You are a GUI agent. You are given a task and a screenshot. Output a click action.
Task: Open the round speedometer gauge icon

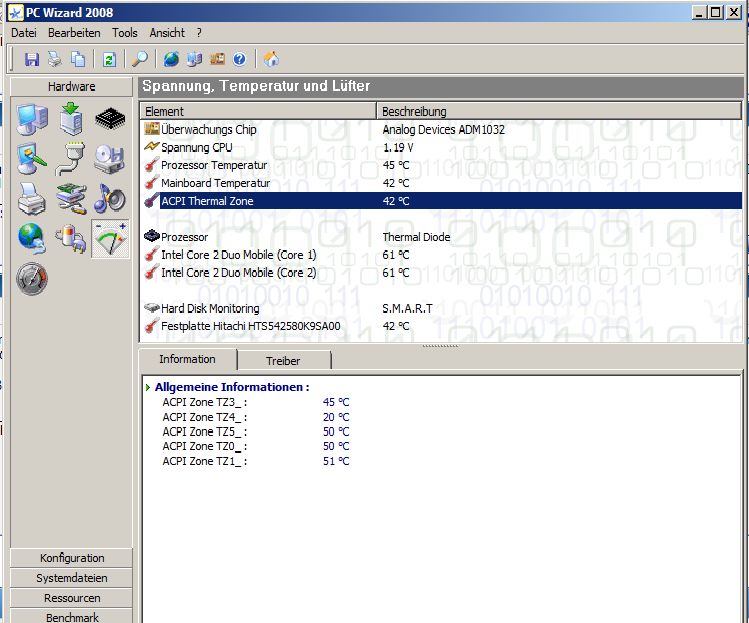pos(32,278)
